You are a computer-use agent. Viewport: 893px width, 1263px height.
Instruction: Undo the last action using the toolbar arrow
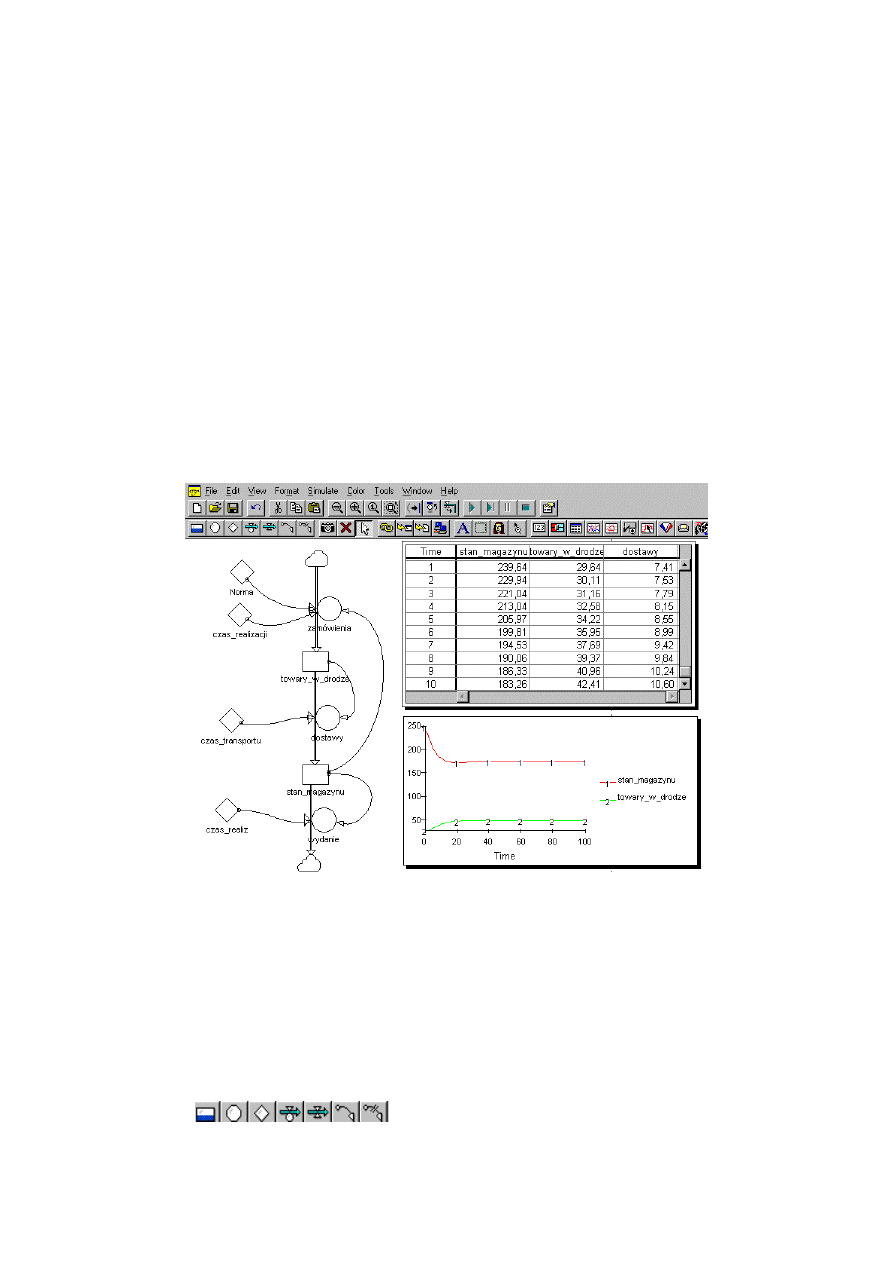[x=256, y=509]
